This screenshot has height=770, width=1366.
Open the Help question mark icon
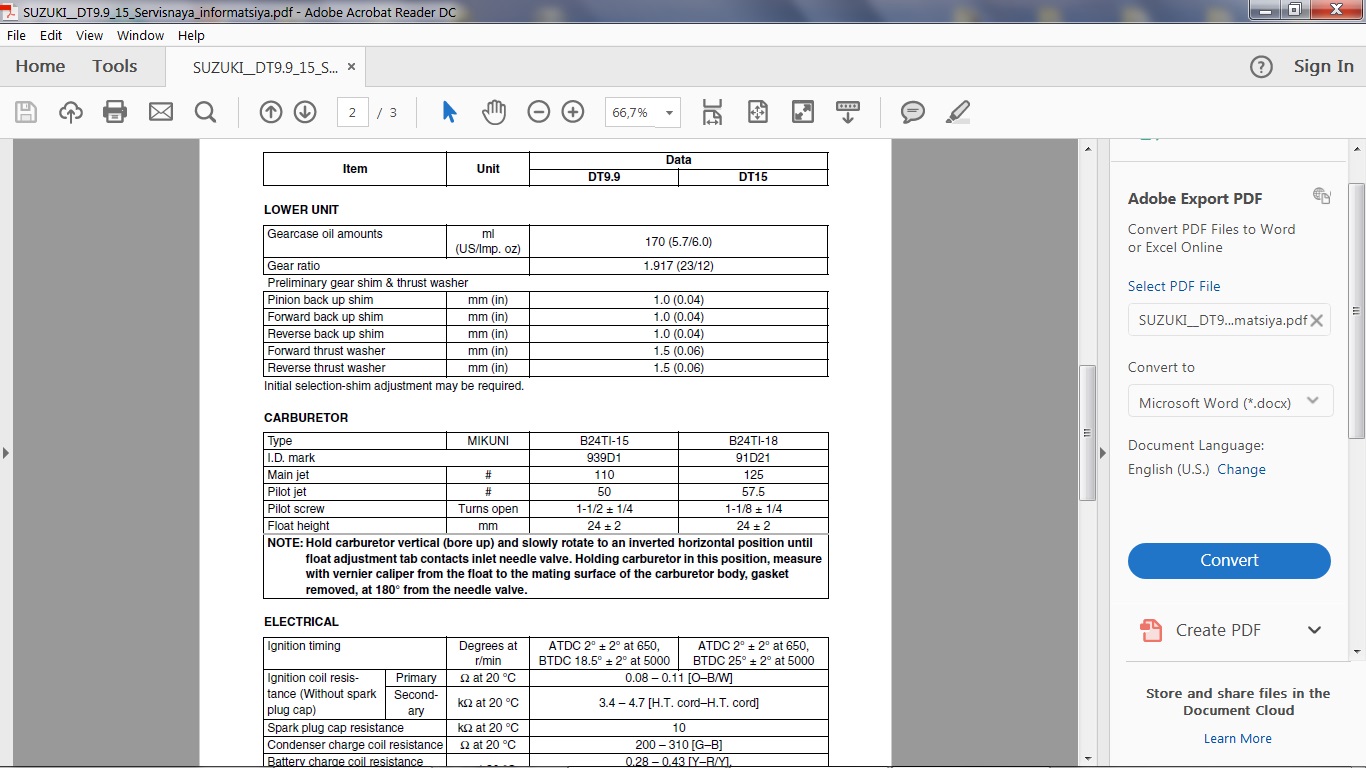1261,67
